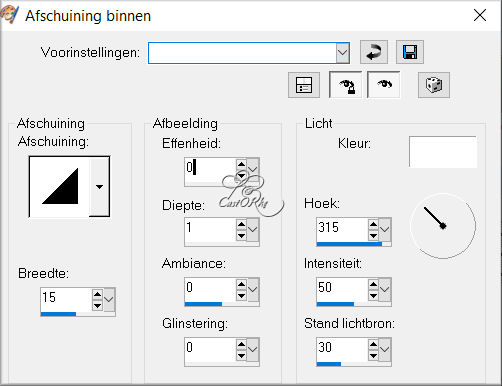Increase Ambiance with the up arrow
This screenshot has width=502, height=386.
tap(241, 284)
